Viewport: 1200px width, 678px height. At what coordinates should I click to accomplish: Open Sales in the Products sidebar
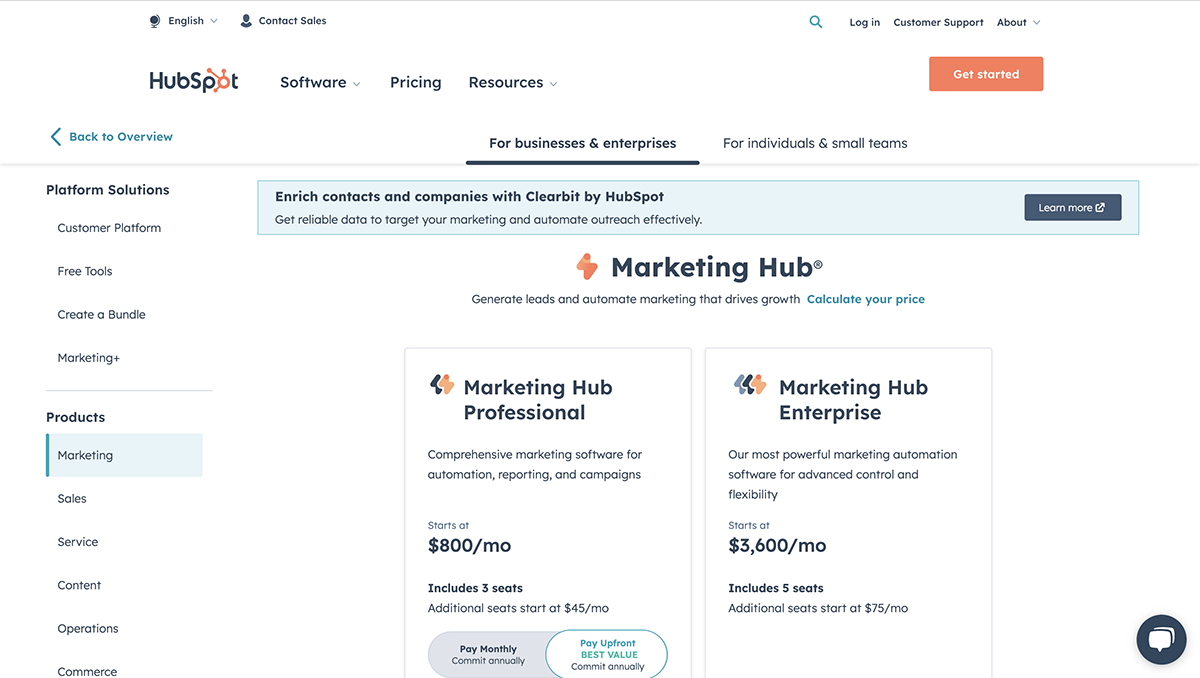72,498
